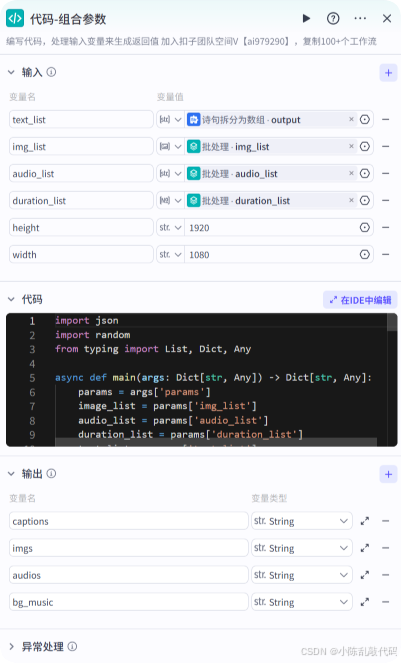This screenshot has height=663, width=401.
Task: Open type dropdown for text_list row
Action: (x=170, y=120)
